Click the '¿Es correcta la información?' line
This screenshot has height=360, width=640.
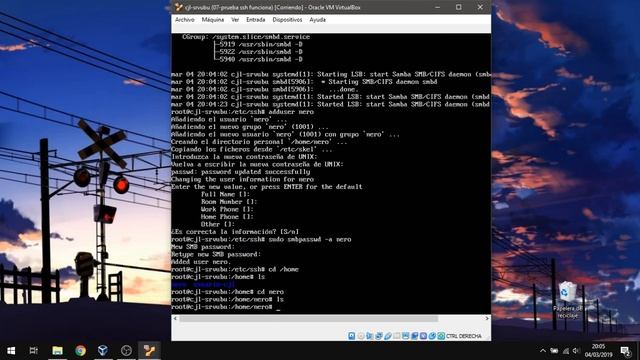pyautogui.click(x=235, y=232)
